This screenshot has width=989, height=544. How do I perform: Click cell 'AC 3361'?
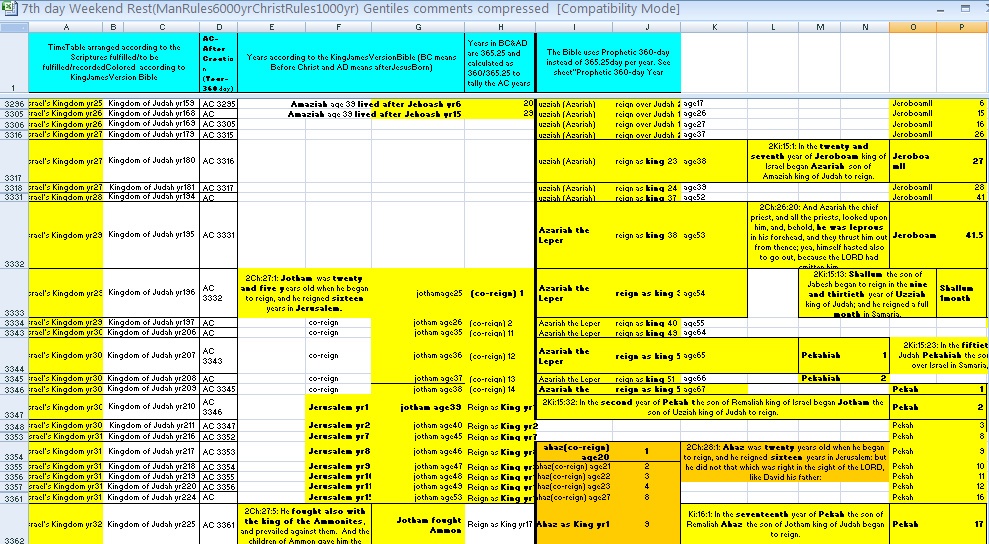(218, 524)
